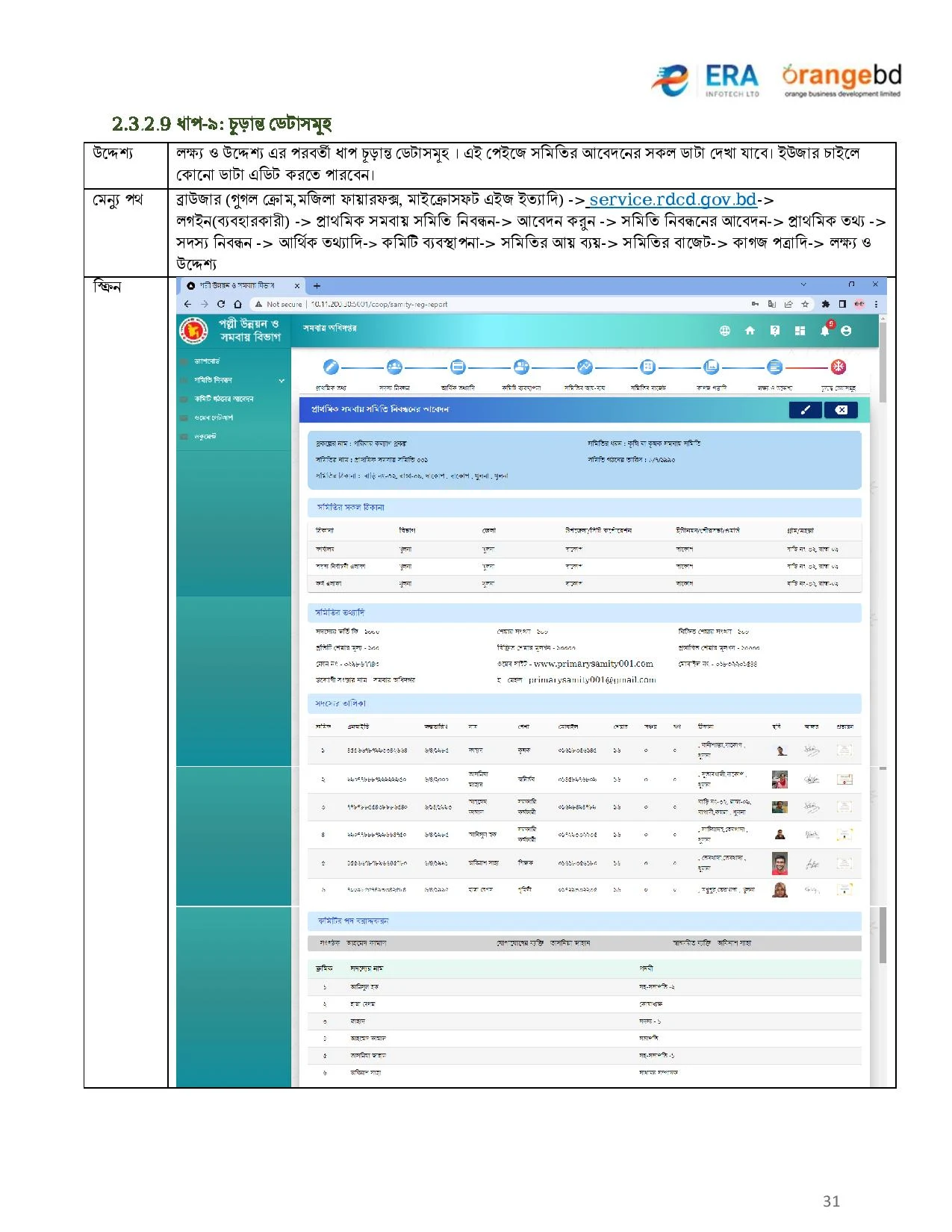Go to সদস্য নিবন্ধন step icon

(x=394, y=367)
